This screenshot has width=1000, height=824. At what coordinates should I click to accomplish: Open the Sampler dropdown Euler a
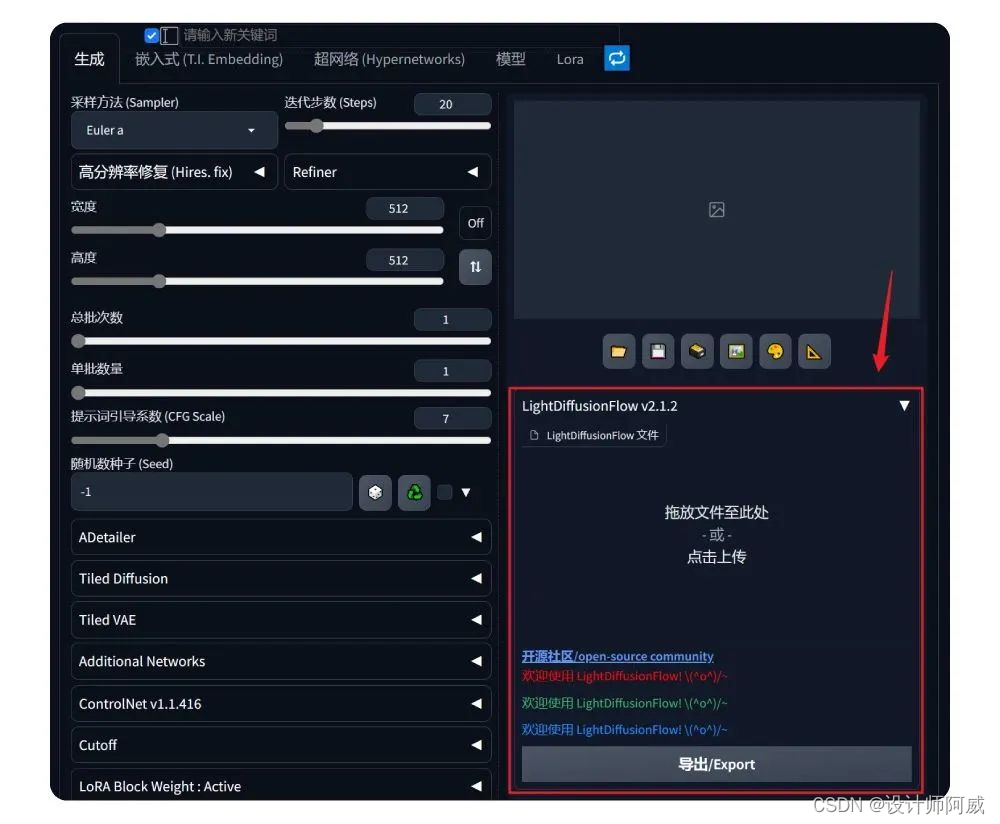click(x=174, y=130)
